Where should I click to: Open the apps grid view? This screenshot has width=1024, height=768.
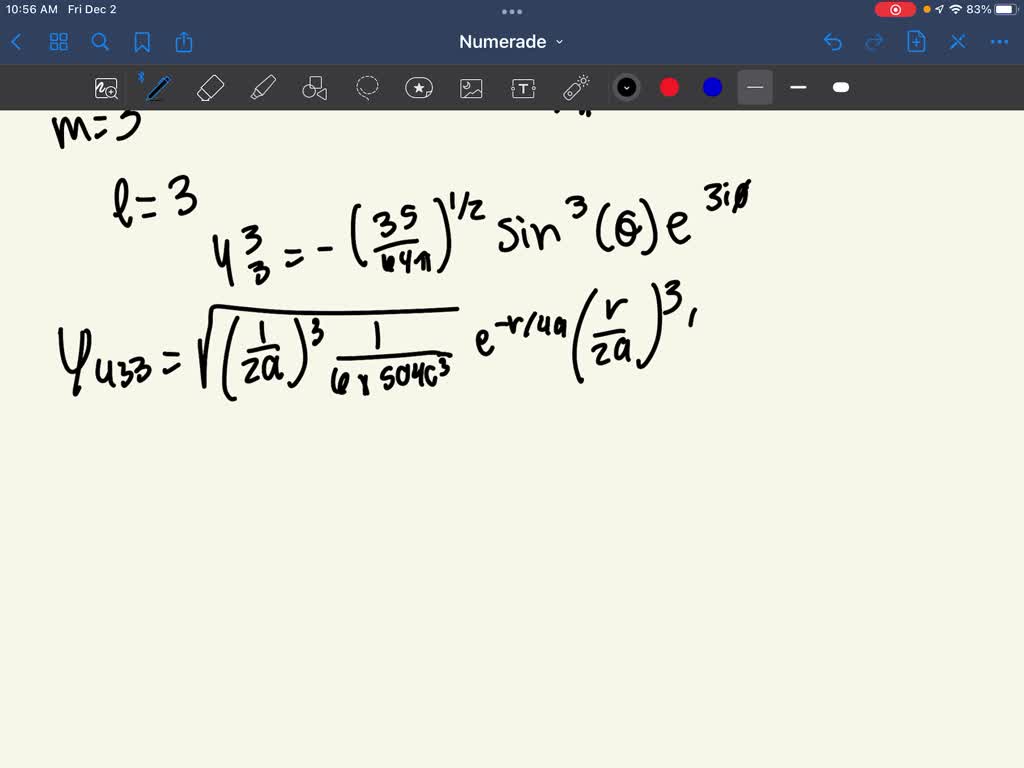pos(59,42)
